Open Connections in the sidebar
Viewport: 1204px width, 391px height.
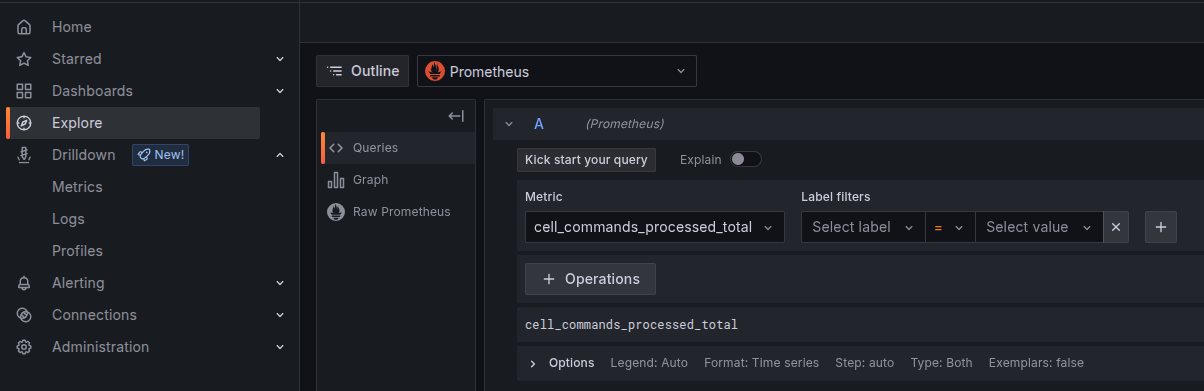[x=94, y=315]
